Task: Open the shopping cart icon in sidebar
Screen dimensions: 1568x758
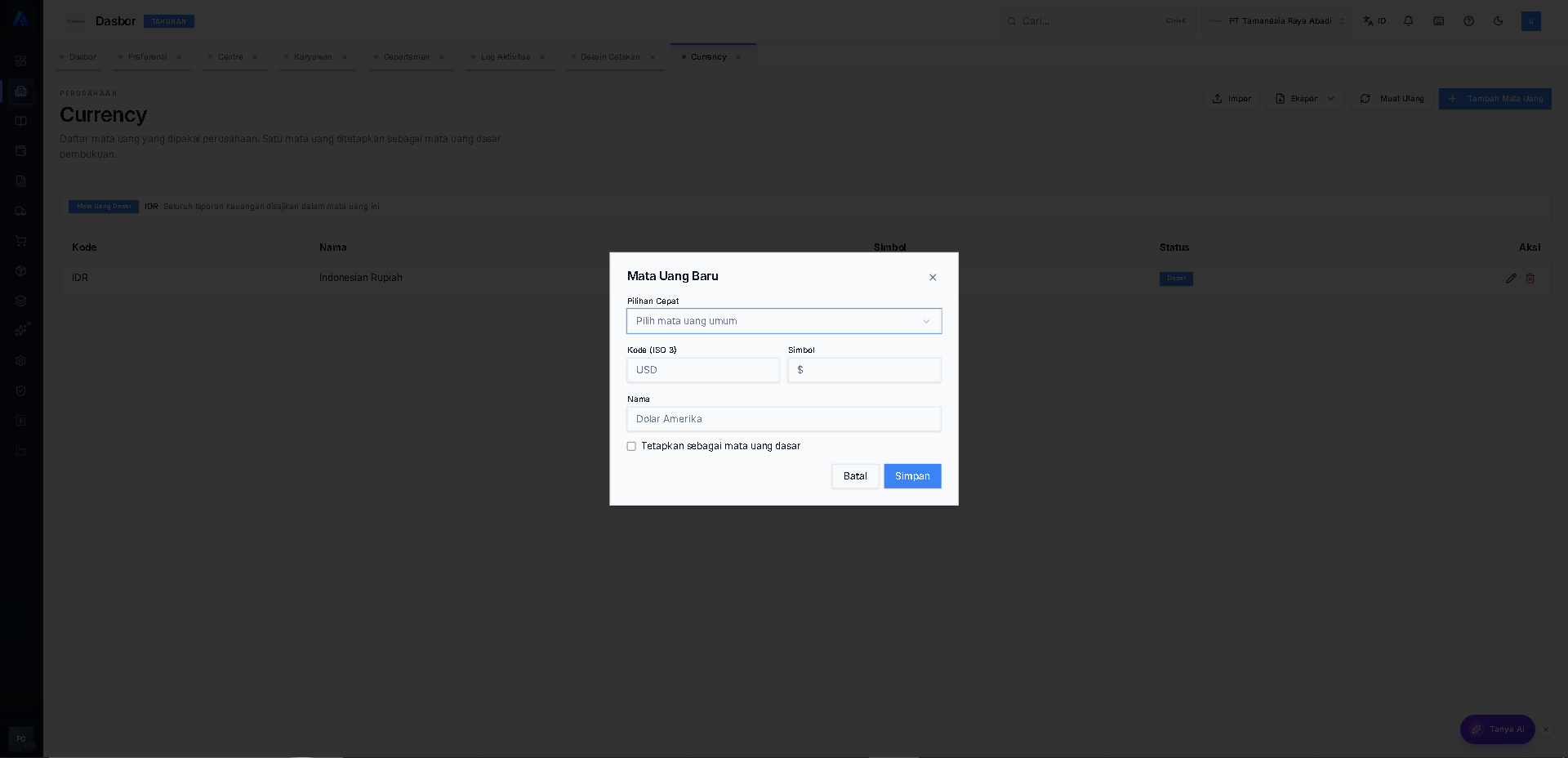Action: [21, 241]
